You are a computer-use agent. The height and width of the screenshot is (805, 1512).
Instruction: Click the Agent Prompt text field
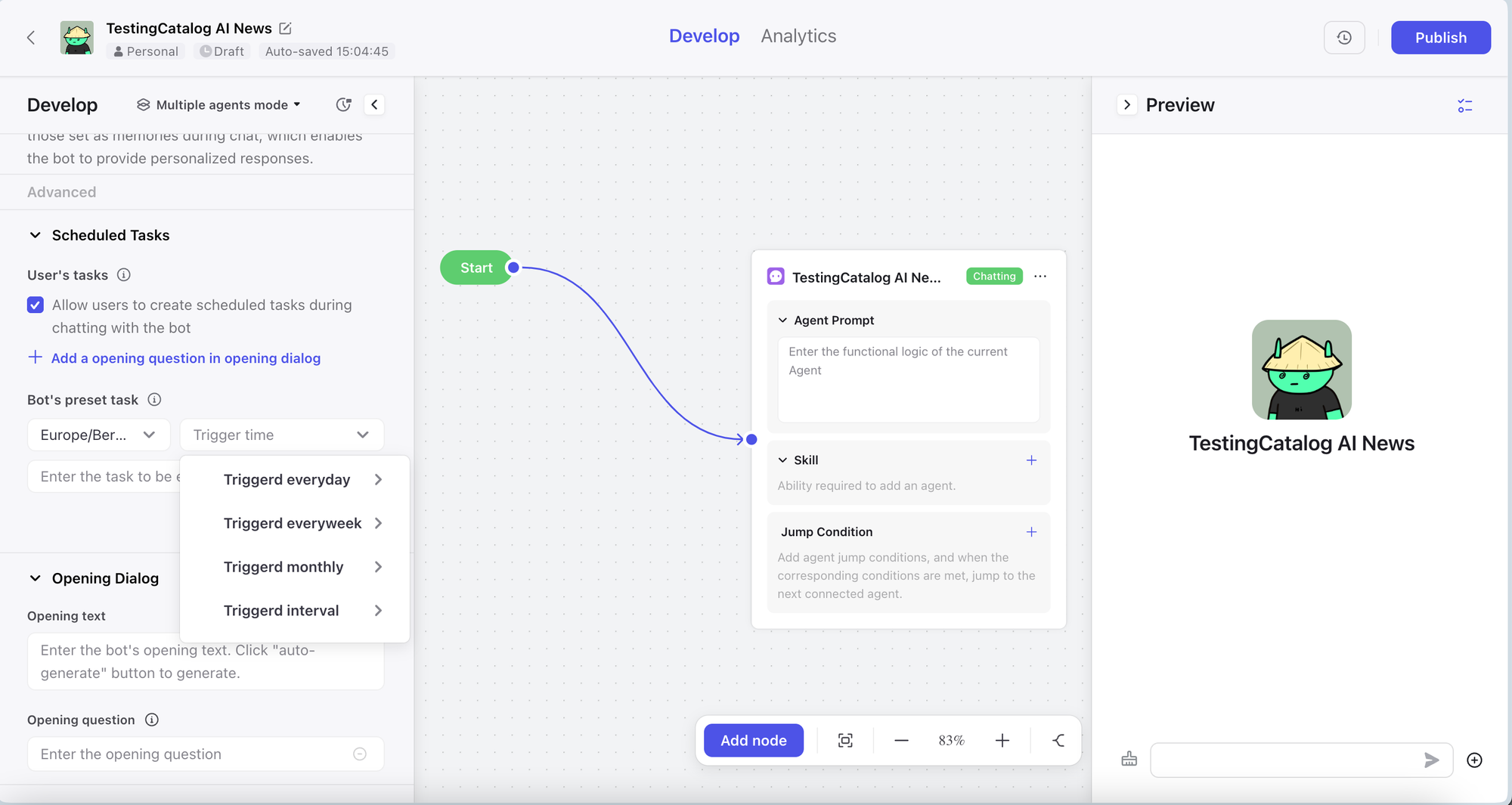point(908,379)
